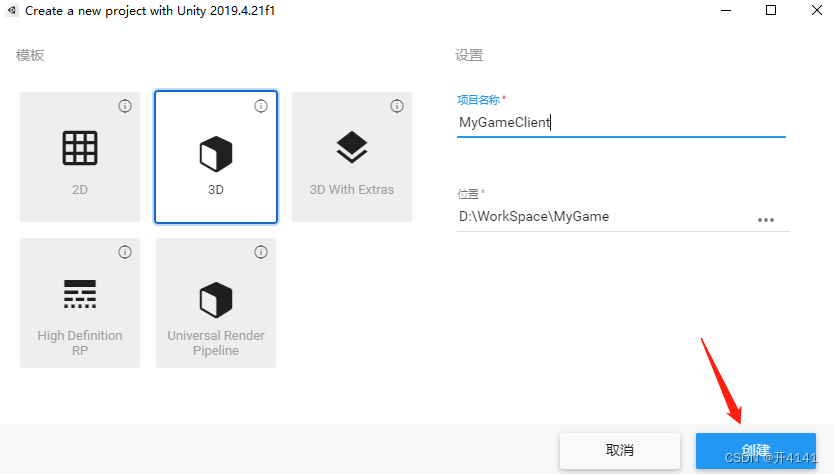Close the new project dialog
Viewport: 834px width, 474px height.
817,10
